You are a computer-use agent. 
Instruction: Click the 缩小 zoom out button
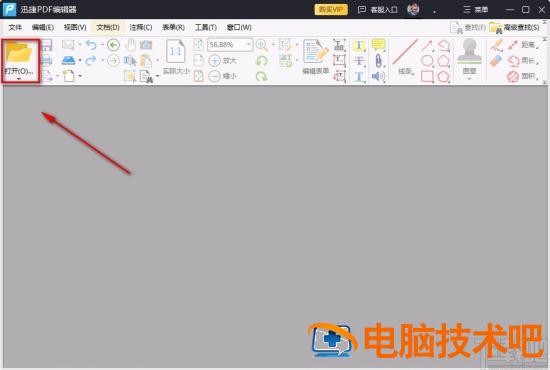[223, 76]
